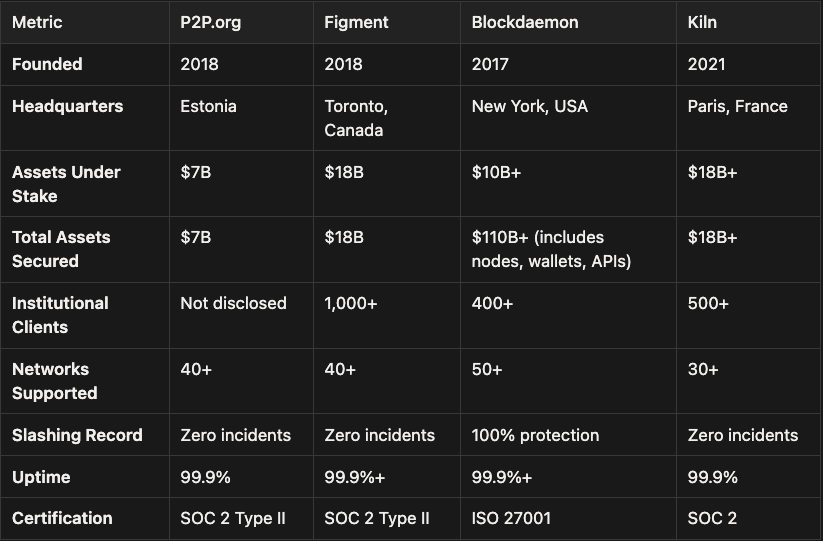Select Blockdaemon's $110B+ total assets cell

pos(552,249)
